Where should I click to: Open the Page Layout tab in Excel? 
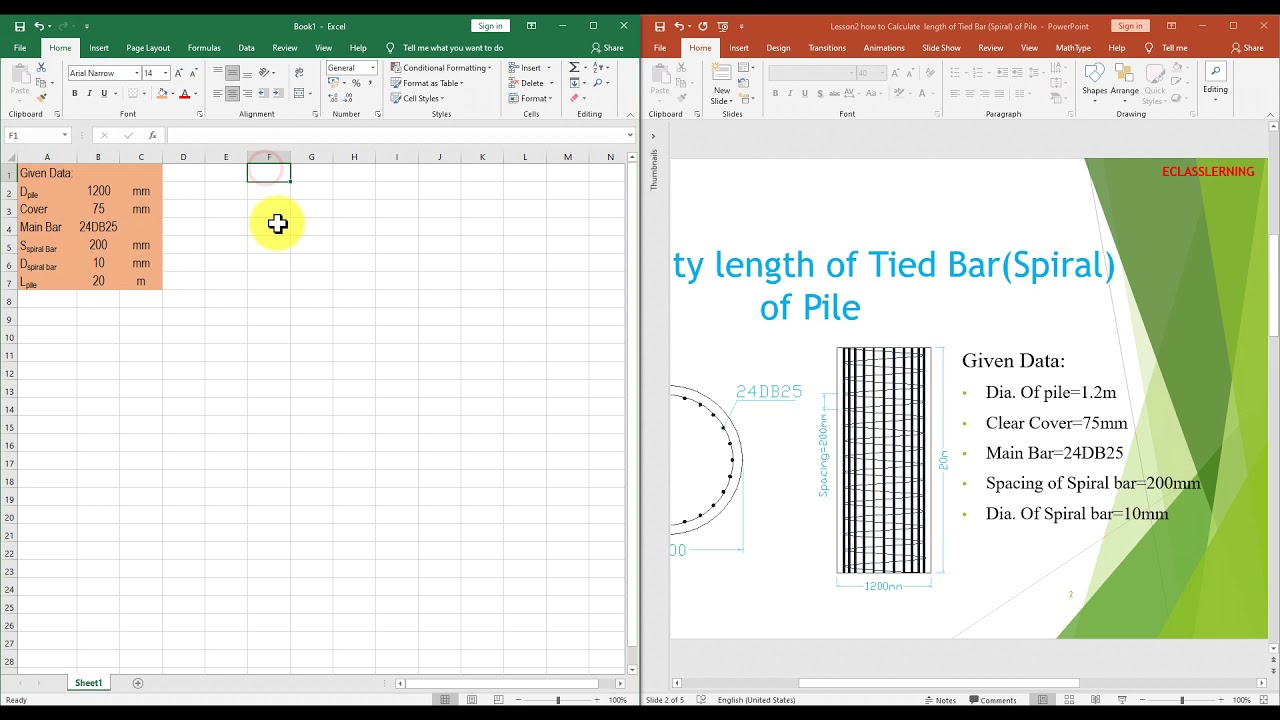tap(148, 47)
